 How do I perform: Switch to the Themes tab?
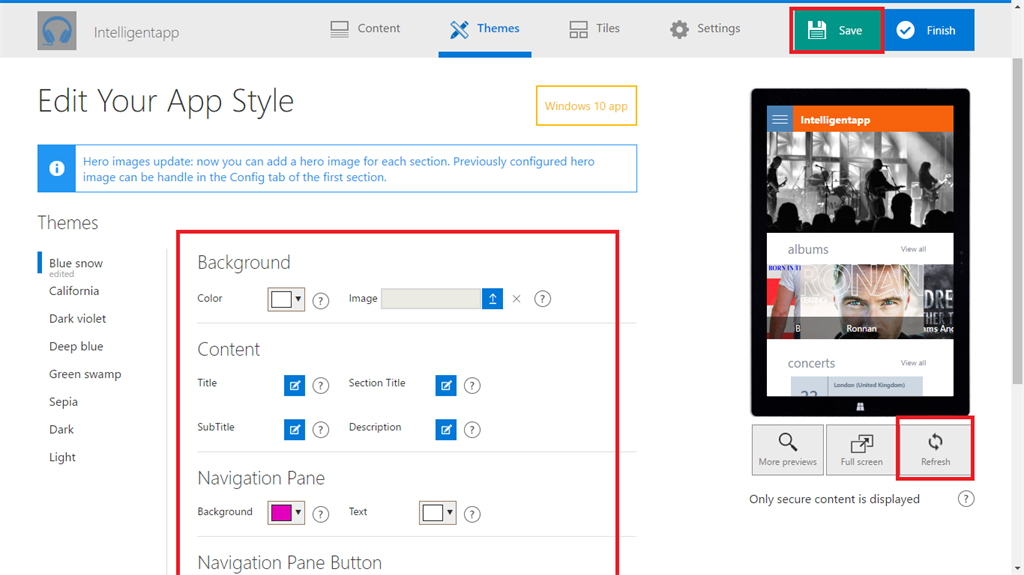click(x=485, y=29)
